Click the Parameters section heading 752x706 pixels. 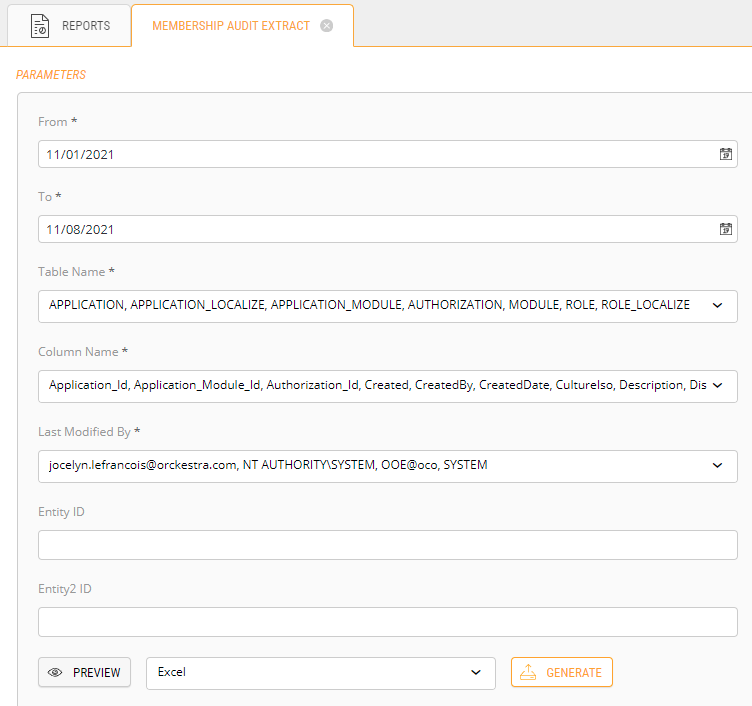[51, 75]
